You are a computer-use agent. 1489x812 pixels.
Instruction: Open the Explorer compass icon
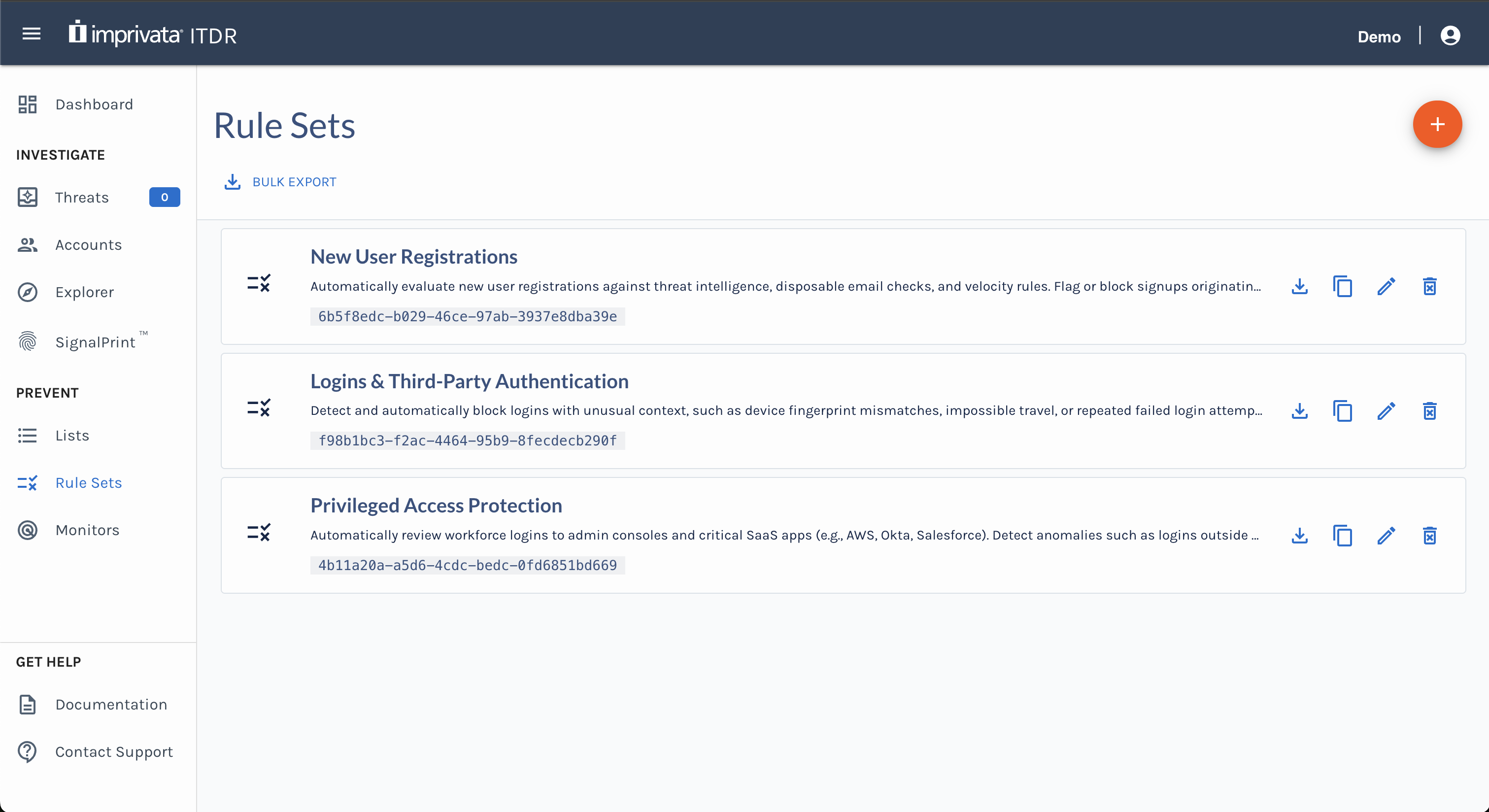pos(27,292)
